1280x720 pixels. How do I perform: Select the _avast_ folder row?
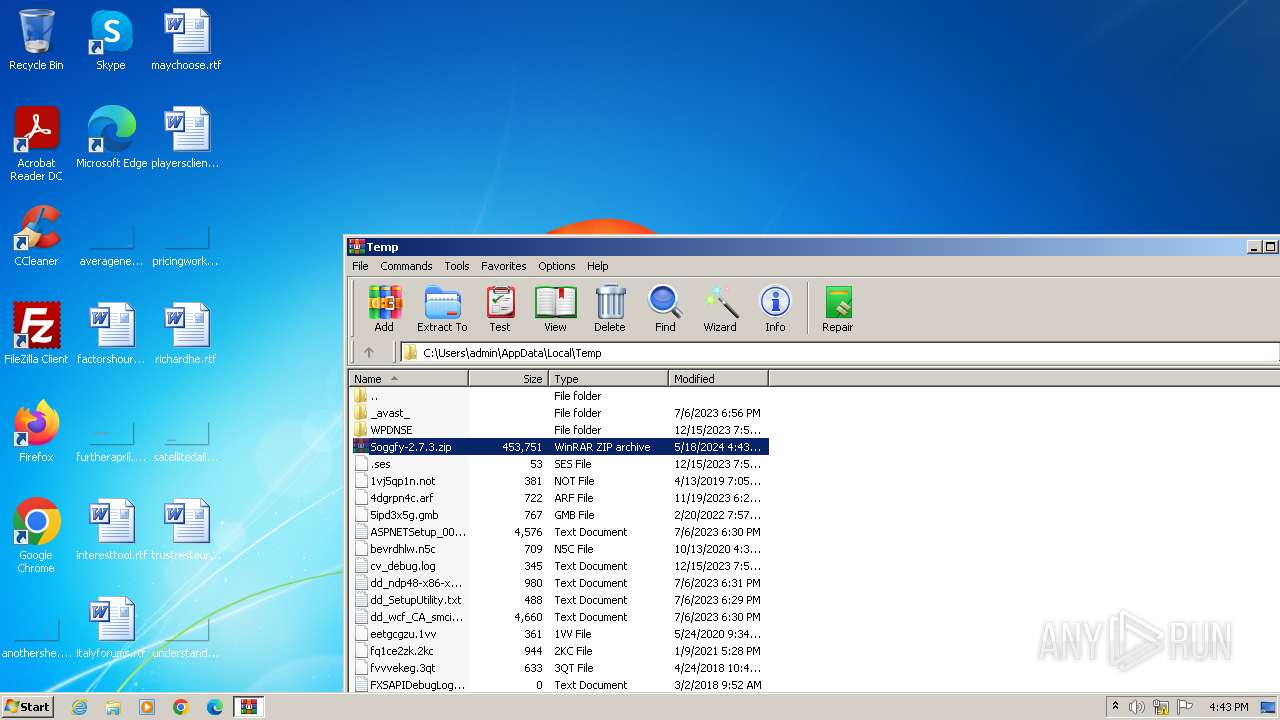(559, 413)
